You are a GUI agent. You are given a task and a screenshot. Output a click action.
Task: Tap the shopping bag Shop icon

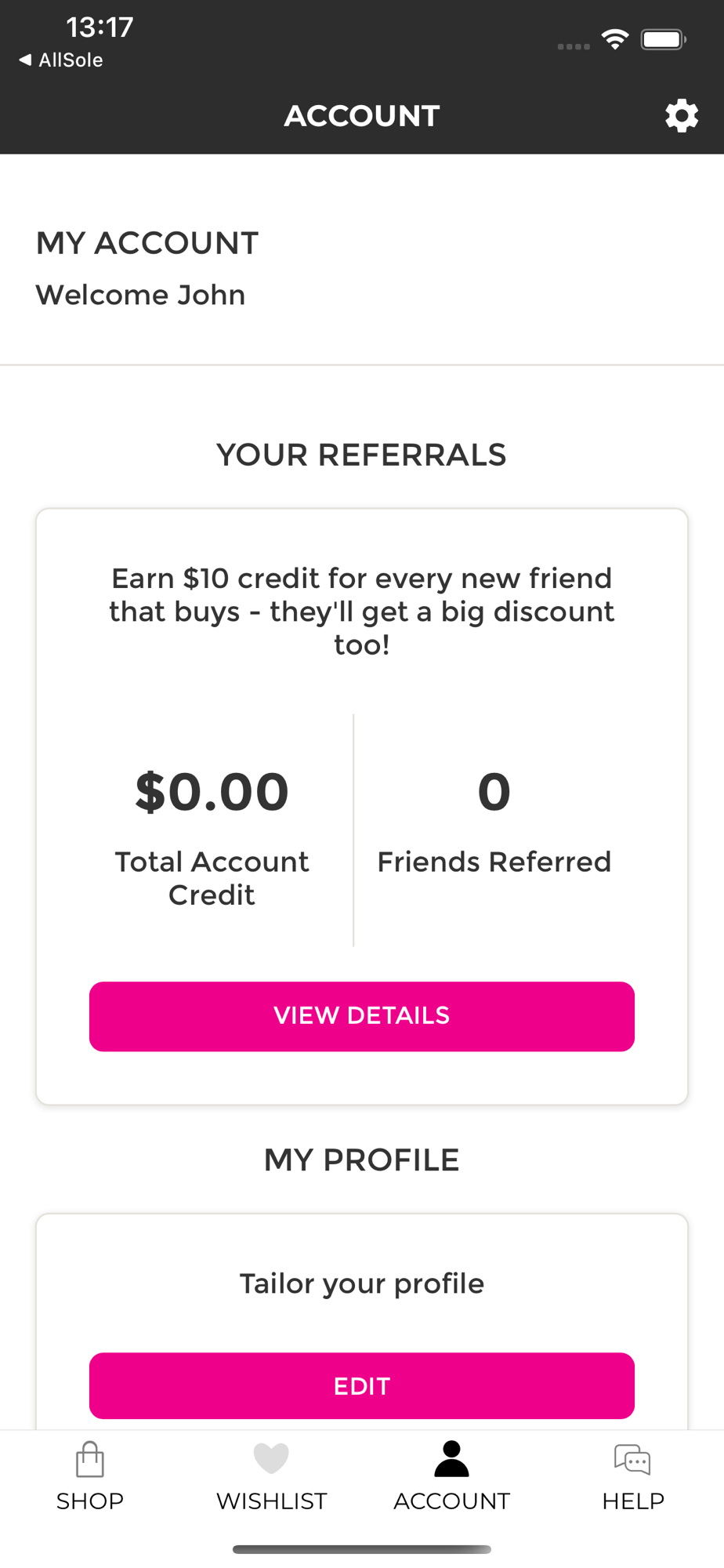(90, 1460)
